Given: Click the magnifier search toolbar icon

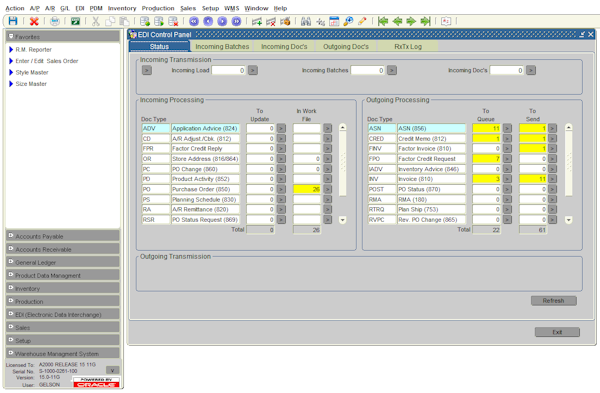Looking at the screenshot, I should (348, 21).
